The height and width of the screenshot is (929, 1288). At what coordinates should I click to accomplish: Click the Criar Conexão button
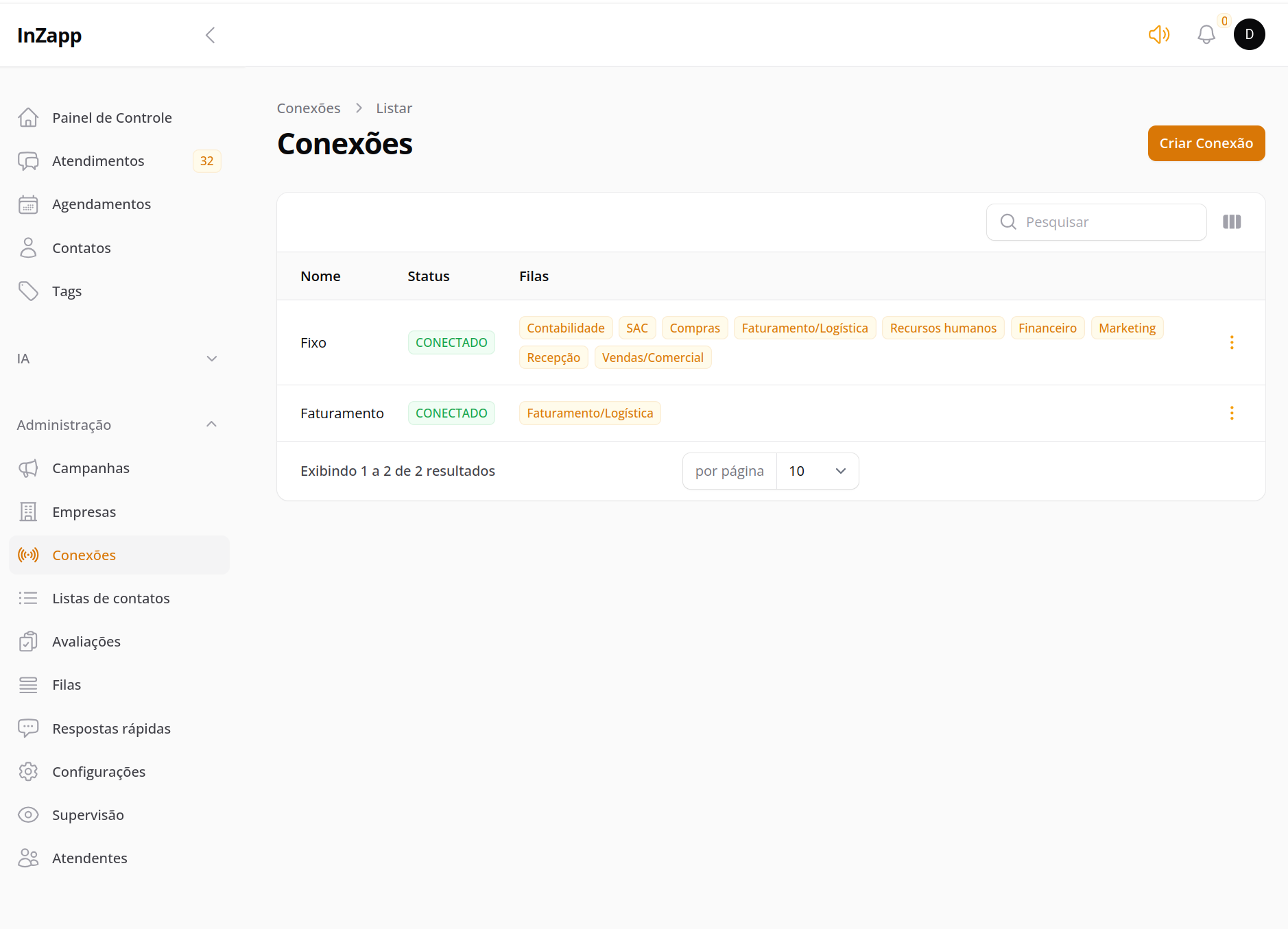[1206, 143]
